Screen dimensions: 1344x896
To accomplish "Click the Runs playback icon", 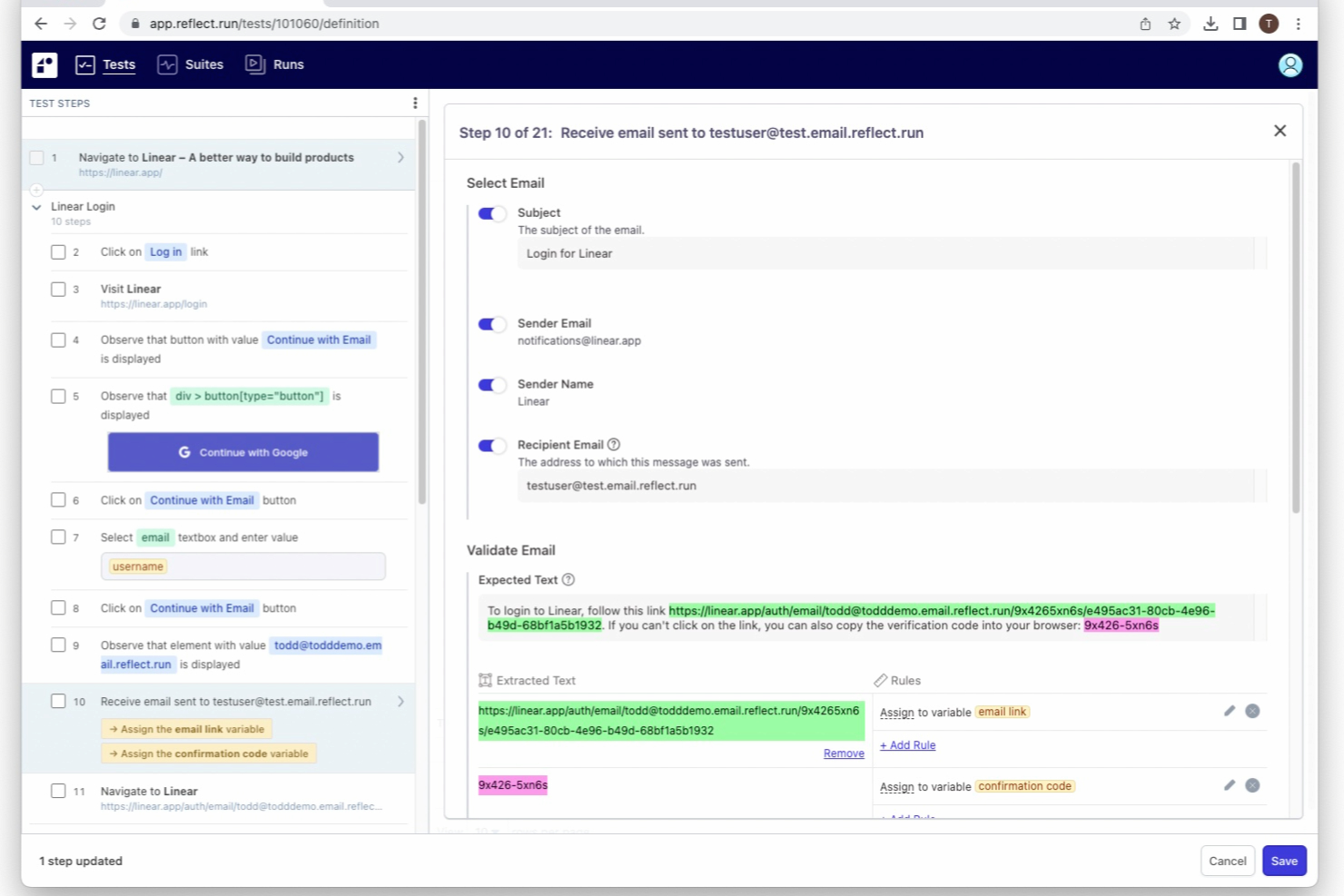I will point(253,64).
